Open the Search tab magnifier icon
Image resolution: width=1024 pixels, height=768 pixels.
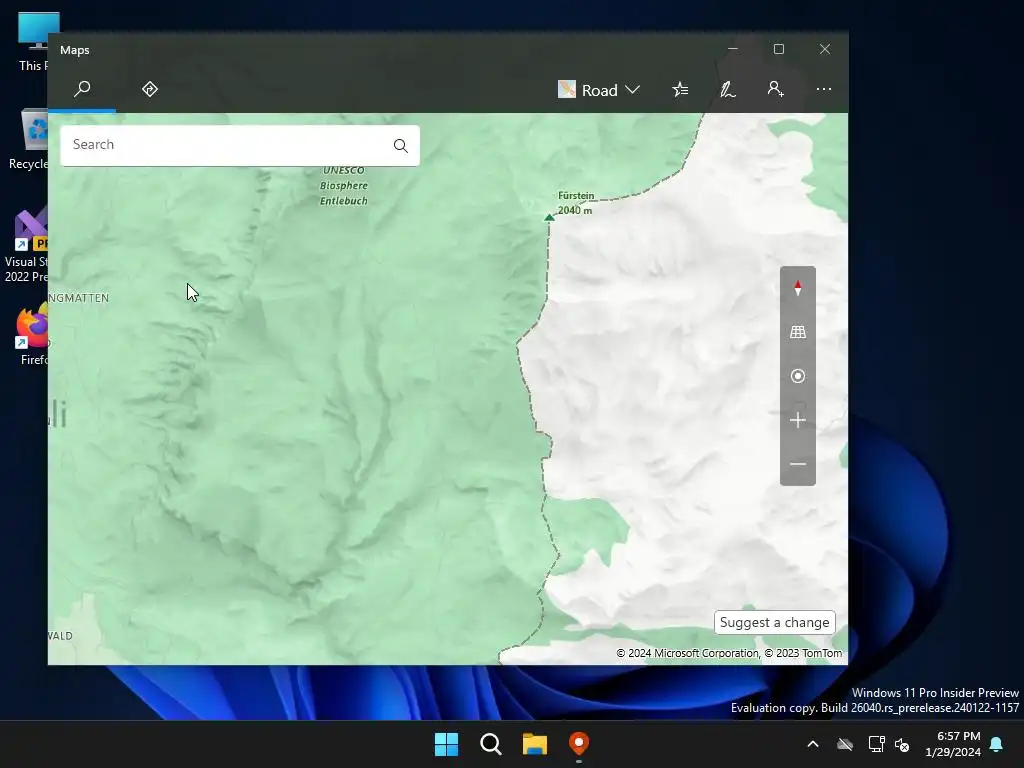[82, 89]
